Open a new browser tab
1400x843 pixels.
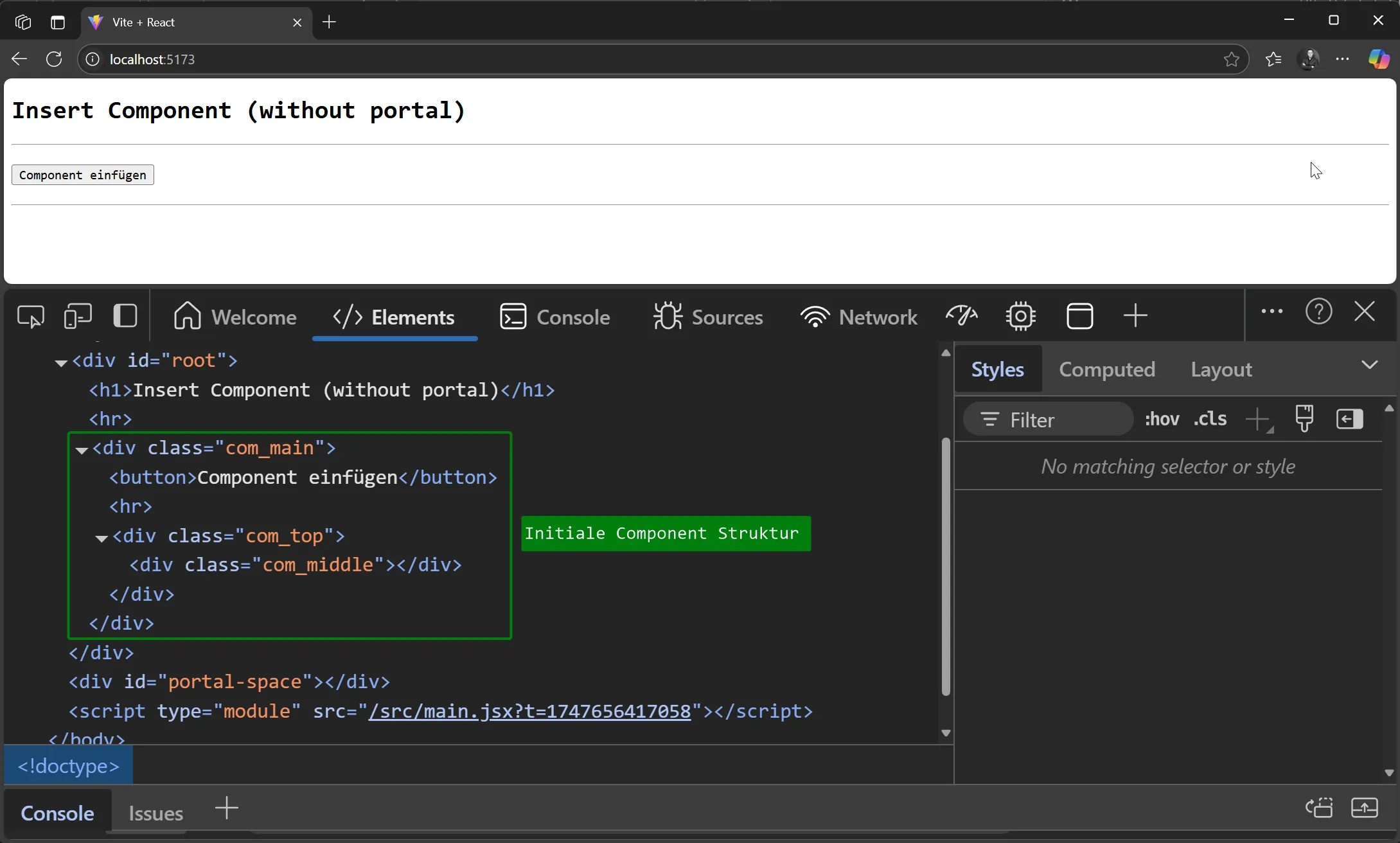(x=329, y=22)
